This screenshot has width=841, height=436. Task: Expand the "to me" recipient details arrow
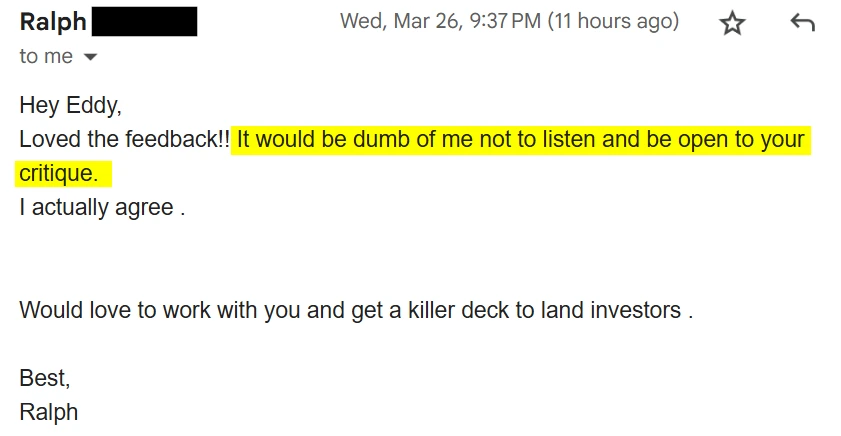[x=90, y=57]
